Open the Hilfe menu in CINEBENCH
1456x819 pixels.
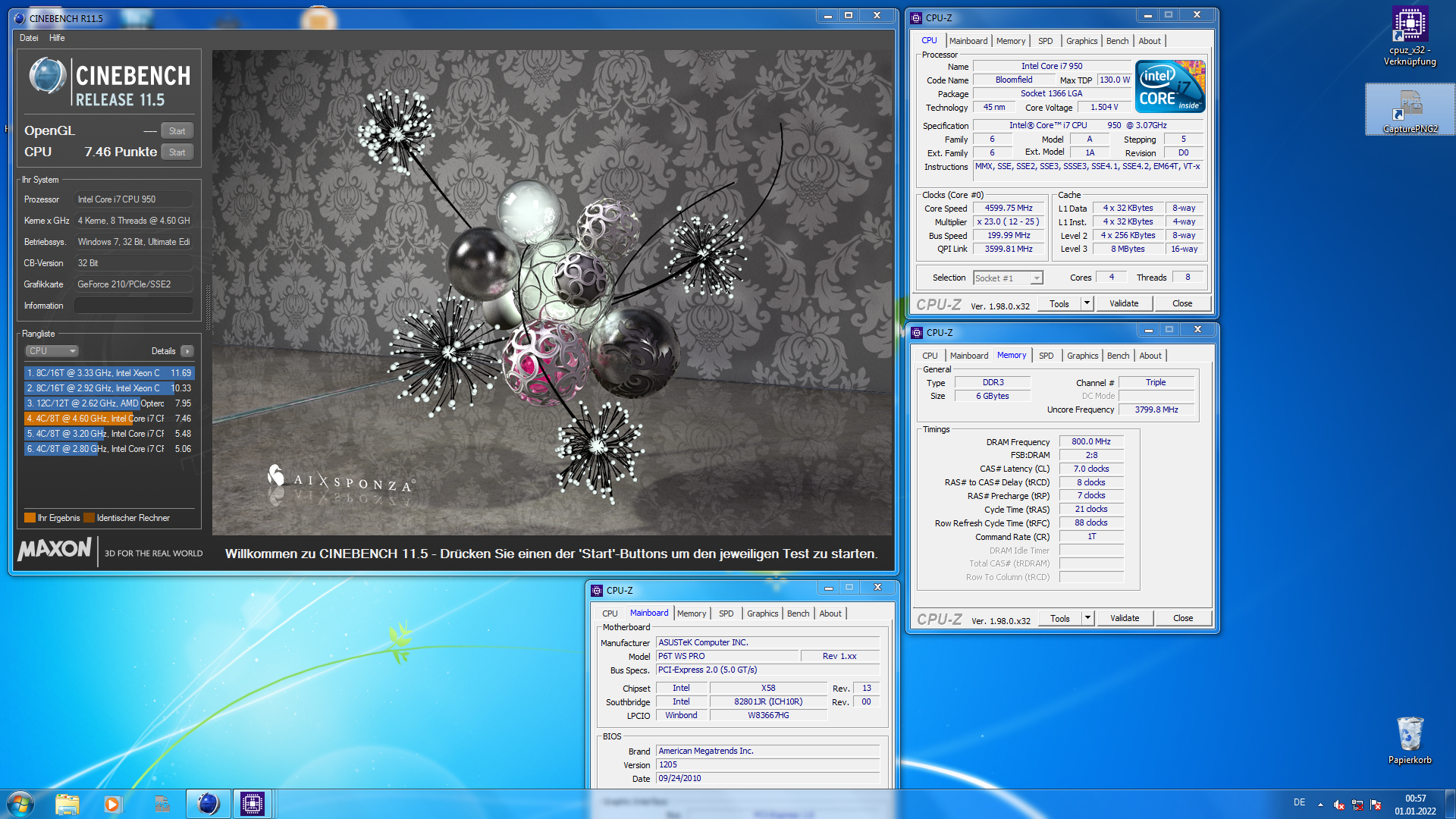point(57,38)
